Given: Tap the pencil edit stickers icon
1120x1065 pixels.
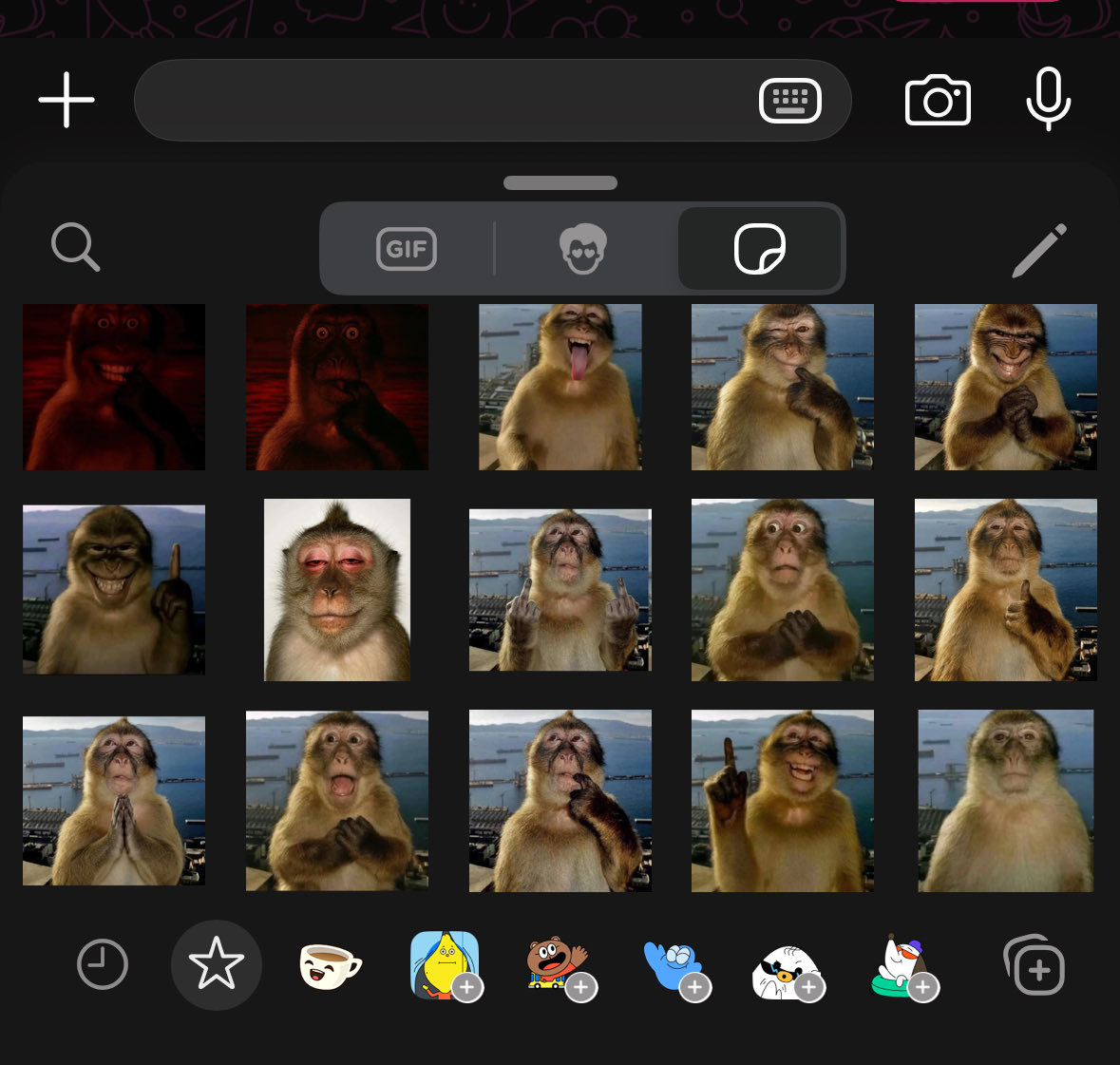Looking at the screenshot, I should click(x=1039, y=250).
